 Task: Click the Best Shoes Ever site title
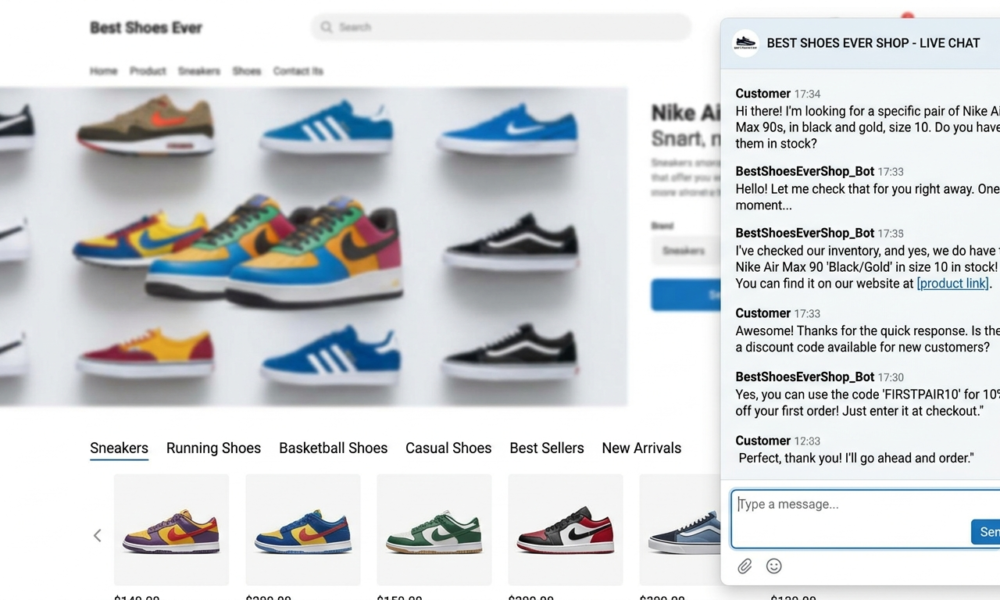[x=146, y=27]
